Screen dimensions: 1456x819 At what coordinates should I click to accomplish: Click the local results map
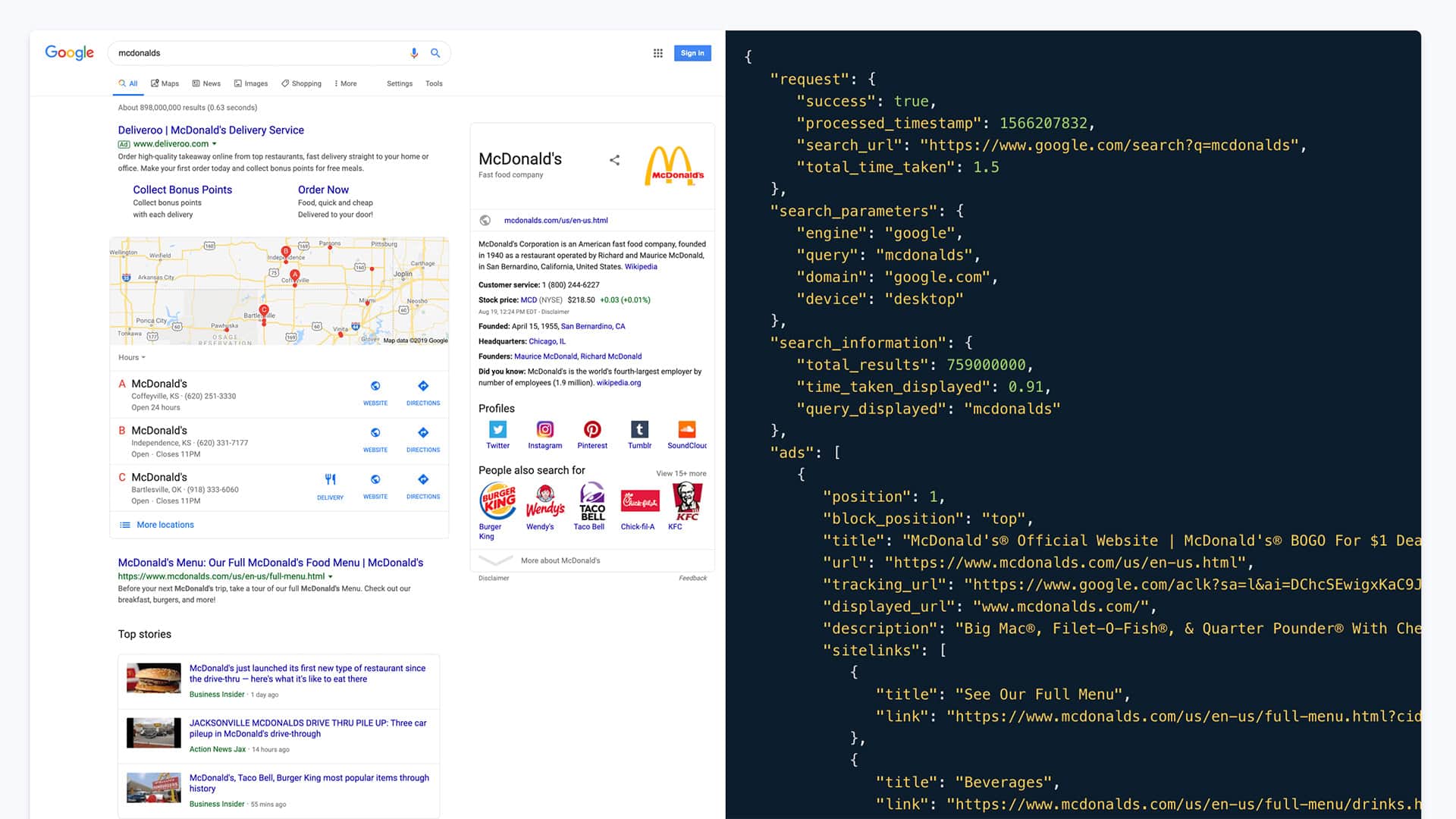pyautogui.click(x=279, y=291)
